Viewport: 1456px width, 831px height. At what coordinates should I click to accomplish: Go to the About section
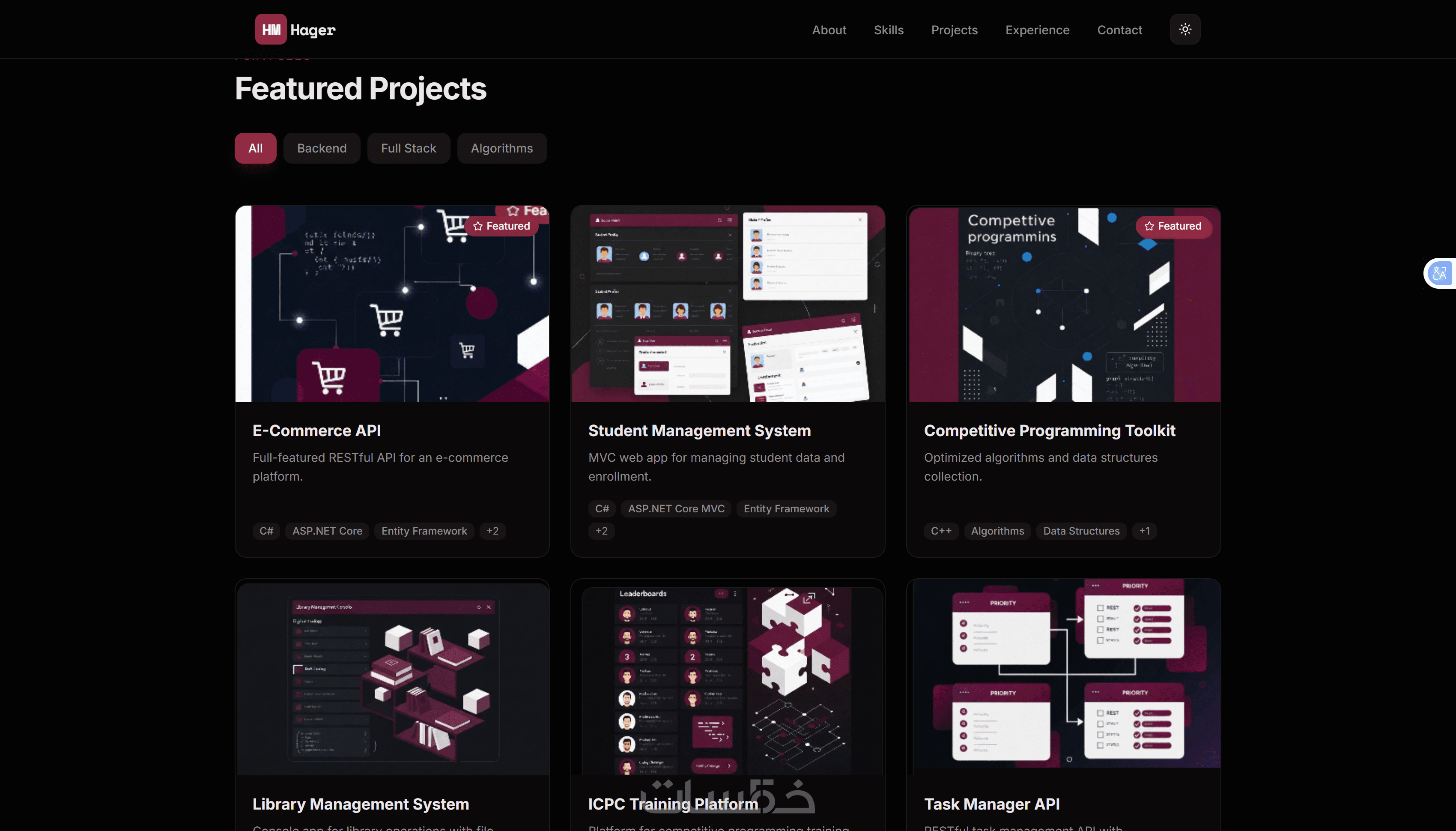pos(829,30)
